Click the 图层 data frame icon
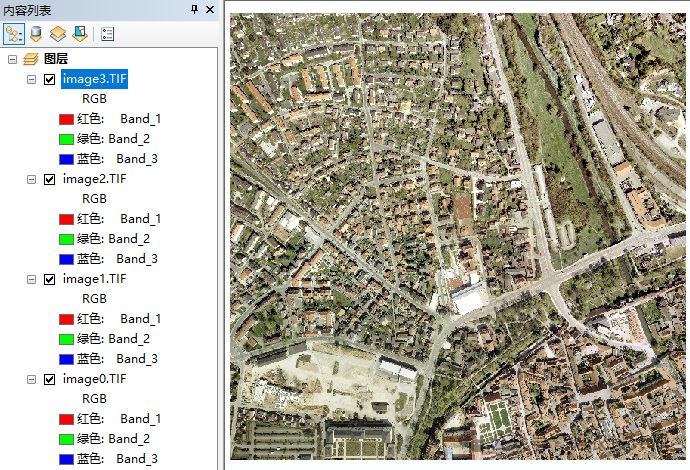This screenshot has width=690, height=470. click(x=31, y=60)
